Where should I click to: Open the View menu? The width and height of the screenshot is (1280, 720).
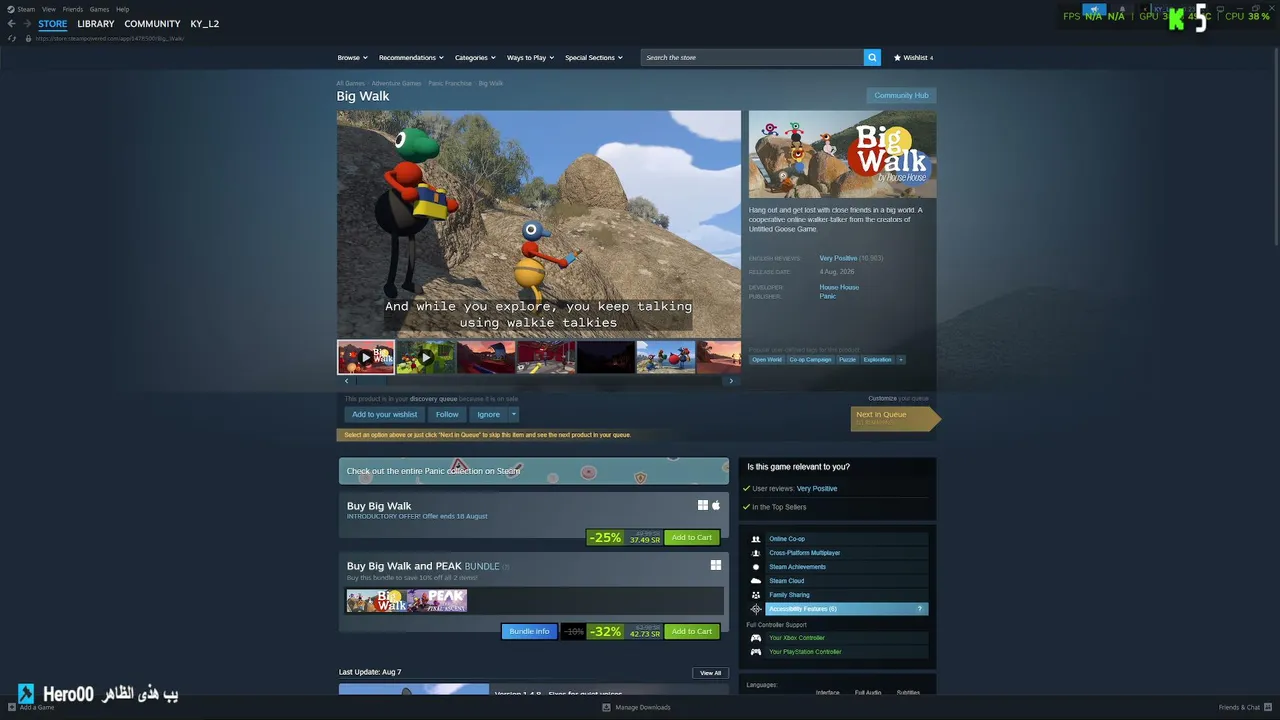click(48, 9)
